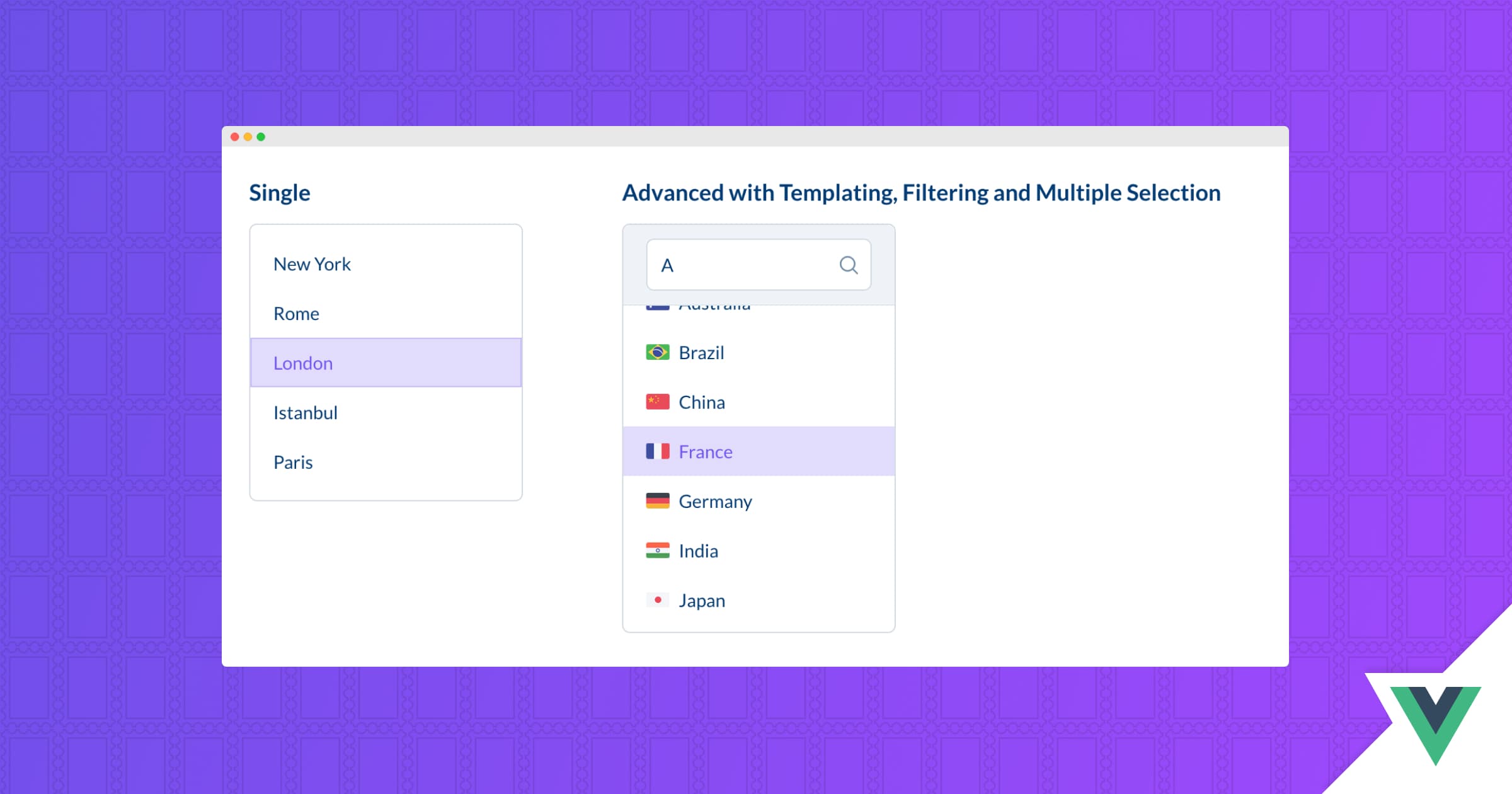The height and width of the screenshot is (794, 1512).
Task: Select Rome in the Single list
Action: 386,313
